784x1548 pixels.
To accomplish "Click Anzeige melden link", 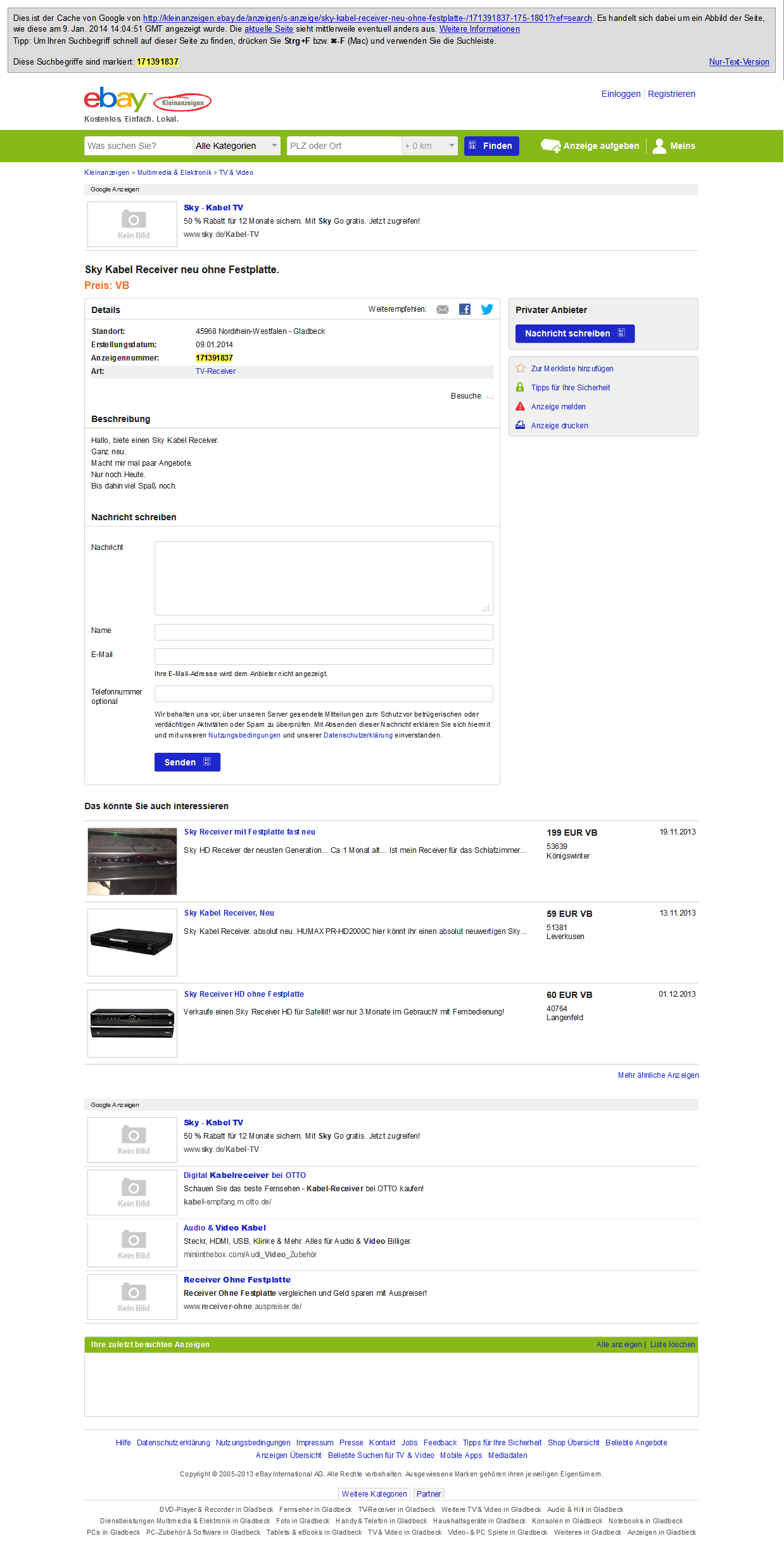I will click(558, 407).
